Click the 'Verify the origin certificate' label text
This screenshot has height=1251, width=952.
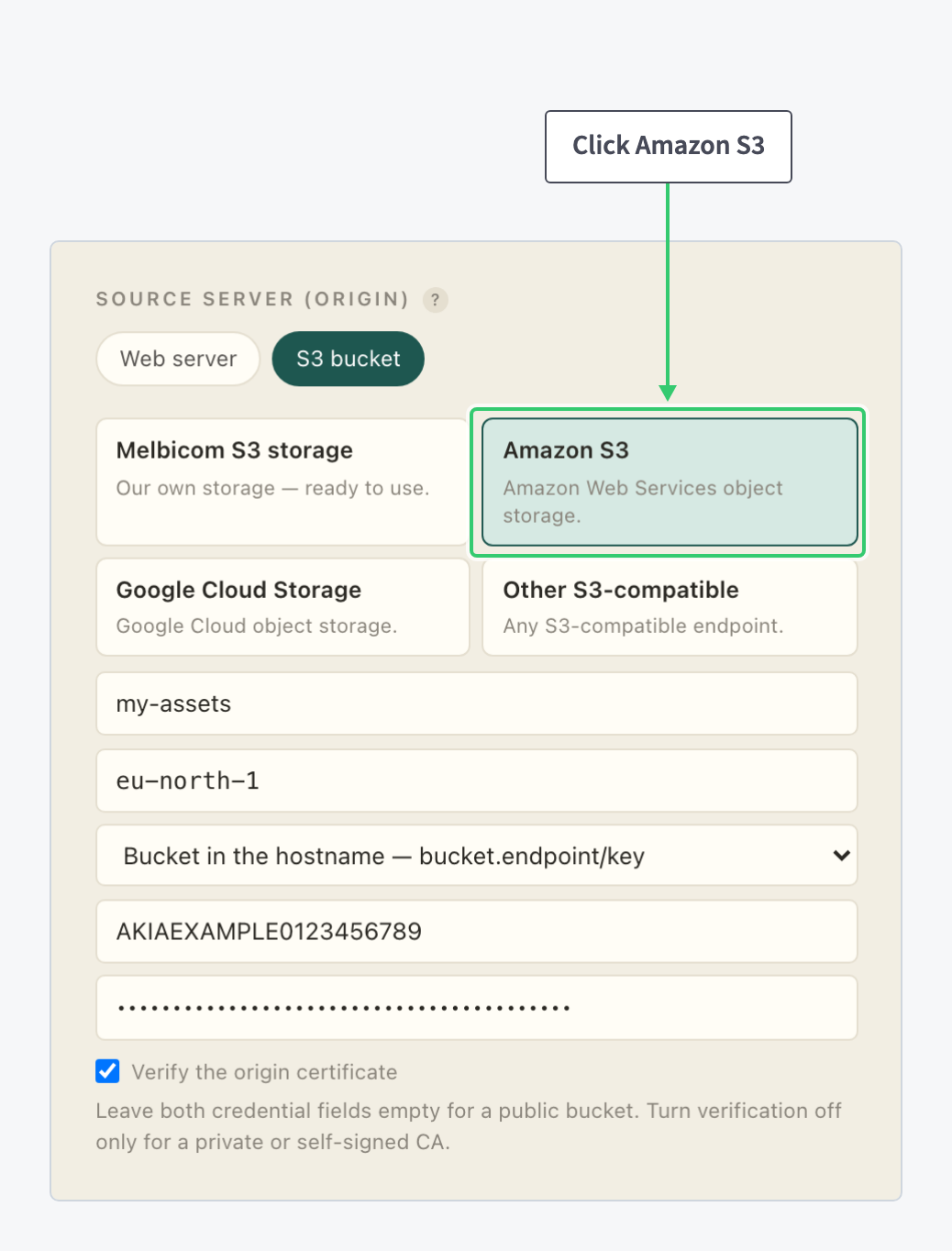pos(264,1072)
